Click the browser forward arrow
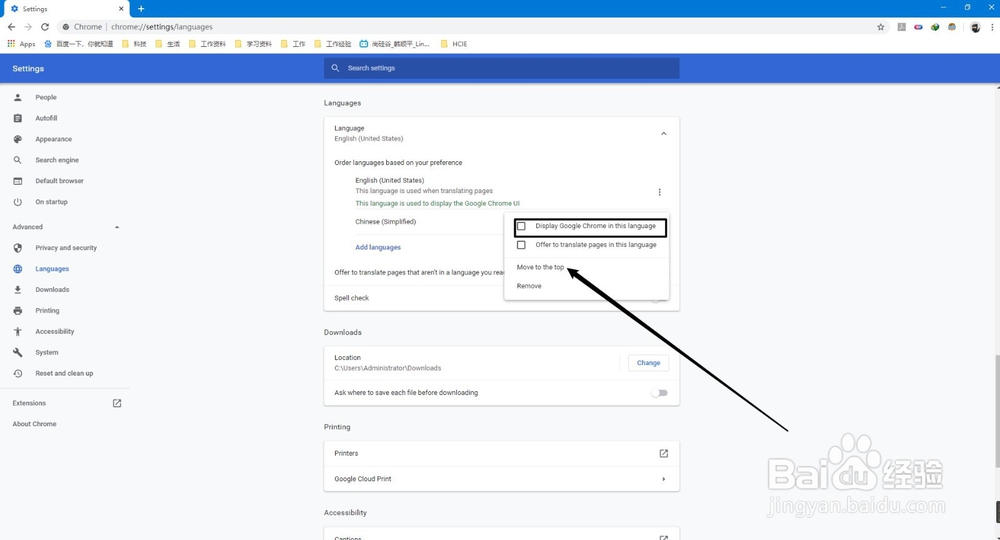This screenshot has width=1000, height=540. 28,27
